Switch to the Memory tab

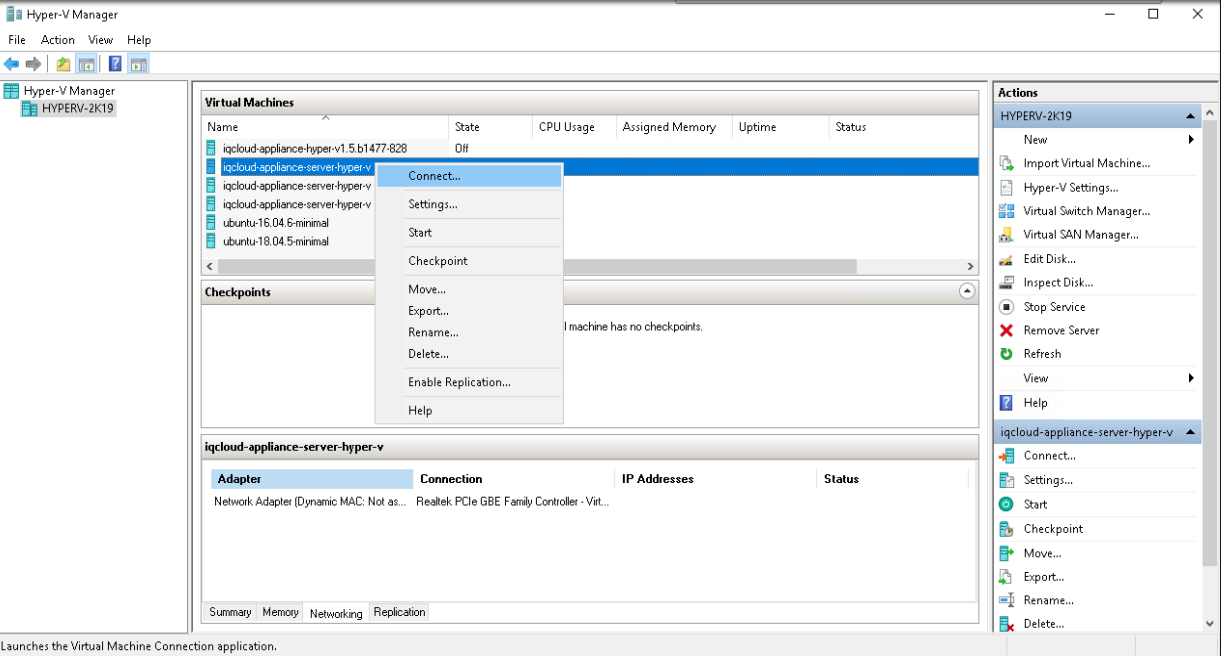pos(280,612)
